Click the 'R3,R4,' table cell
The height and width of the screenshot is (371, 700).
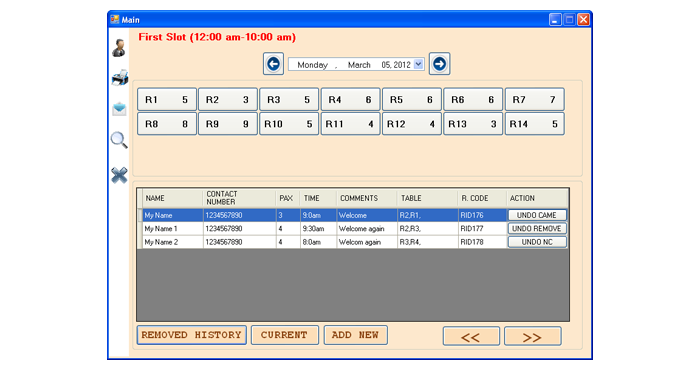pyautogui.click(x=427, y=242)
